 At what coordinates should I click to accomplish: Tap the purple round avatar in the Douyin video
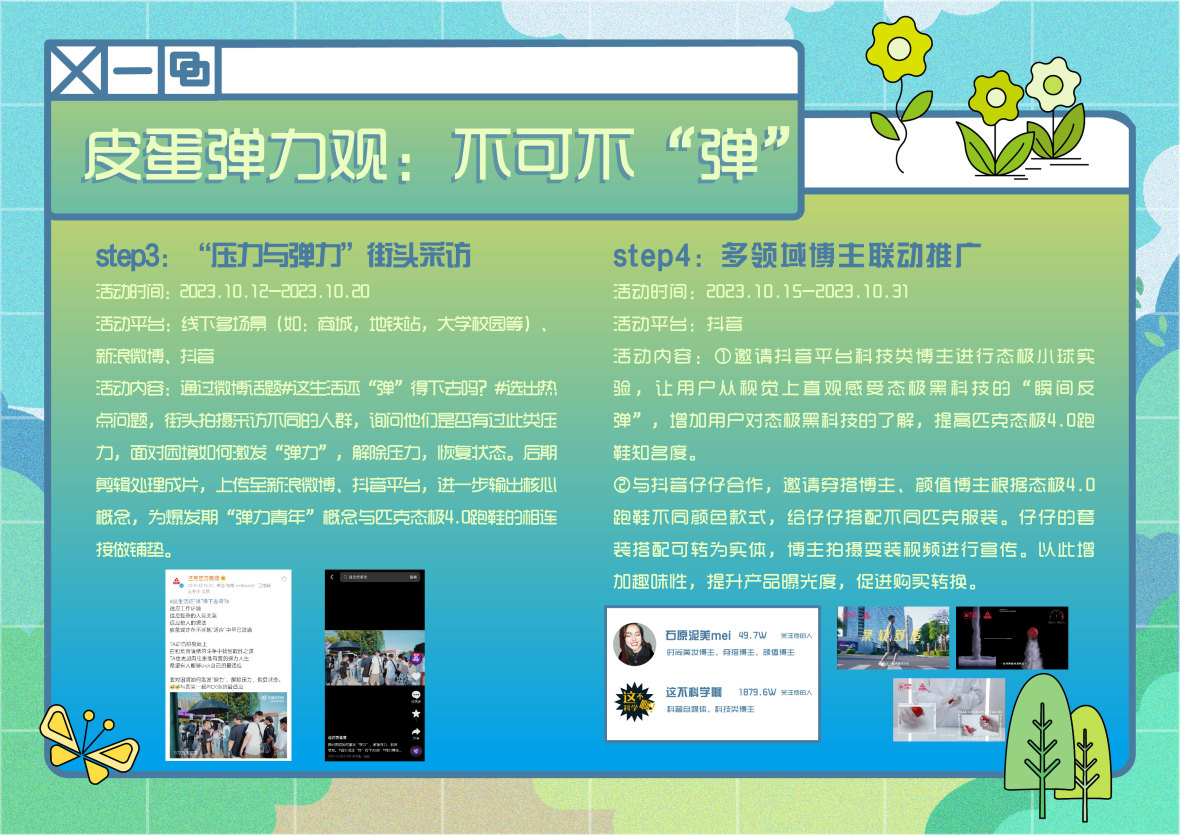click(415, 658)
